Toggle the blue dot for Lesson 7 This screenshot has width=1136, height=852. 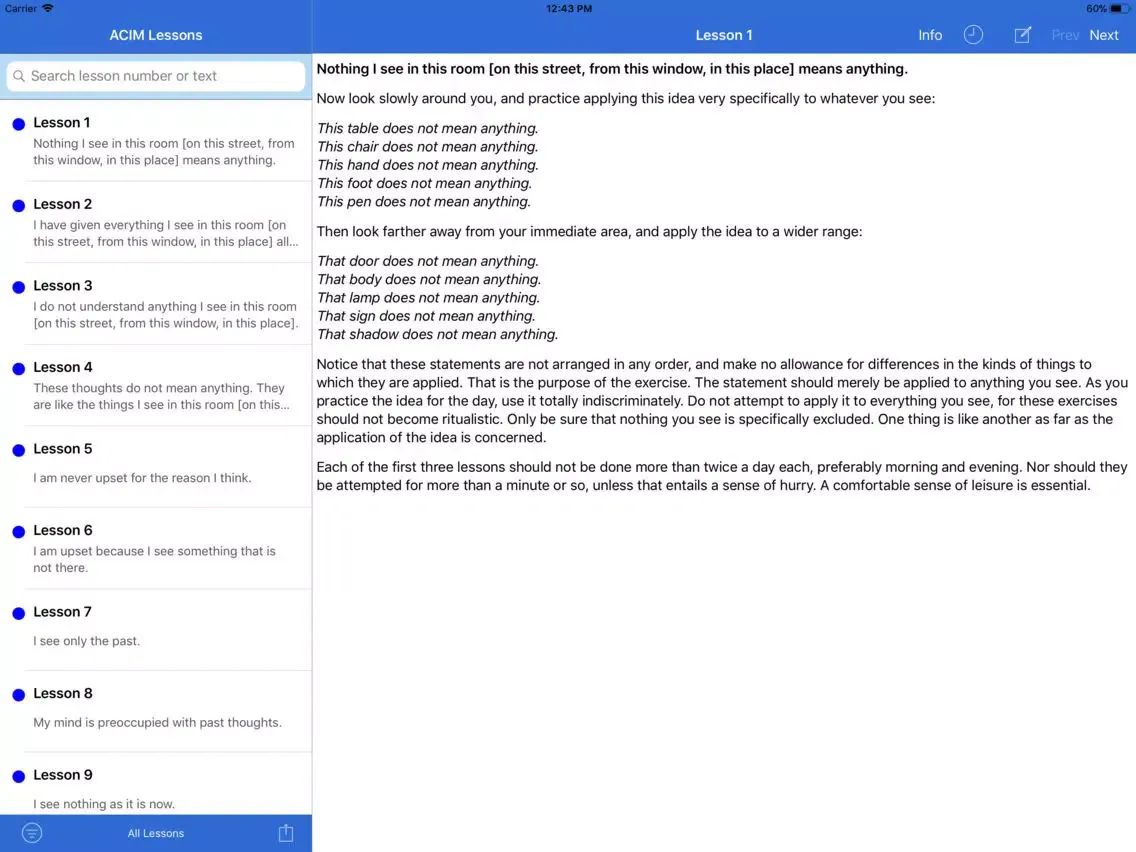(19, 613)
